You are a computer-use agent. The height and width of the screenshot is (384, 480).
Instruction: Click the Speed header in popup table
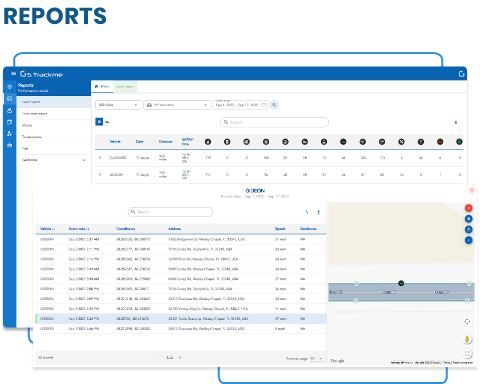click(x=280, y=229)
